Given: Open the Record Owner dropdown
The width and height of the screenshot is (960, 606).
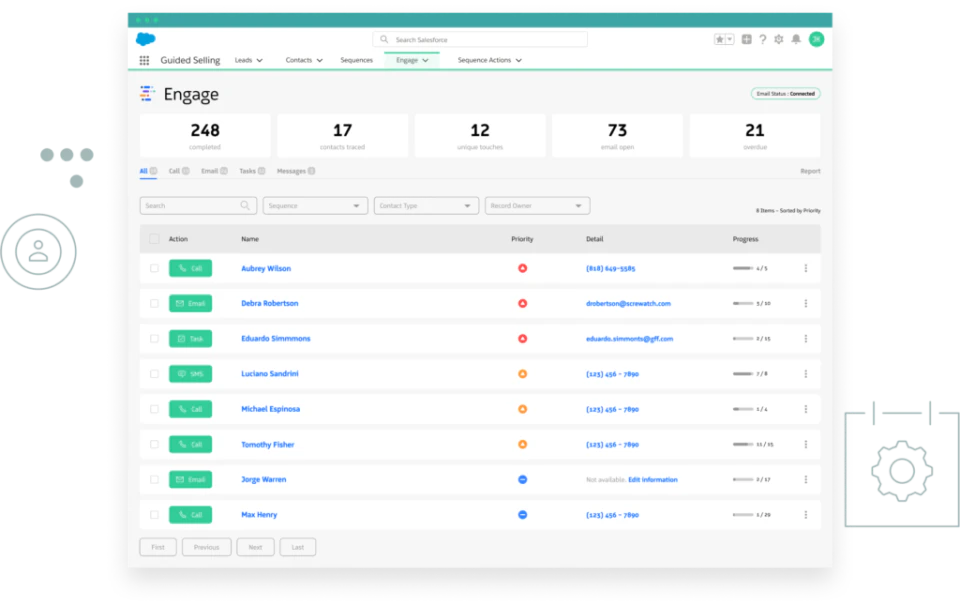Looking at the screenshot, I should [537, 205].
